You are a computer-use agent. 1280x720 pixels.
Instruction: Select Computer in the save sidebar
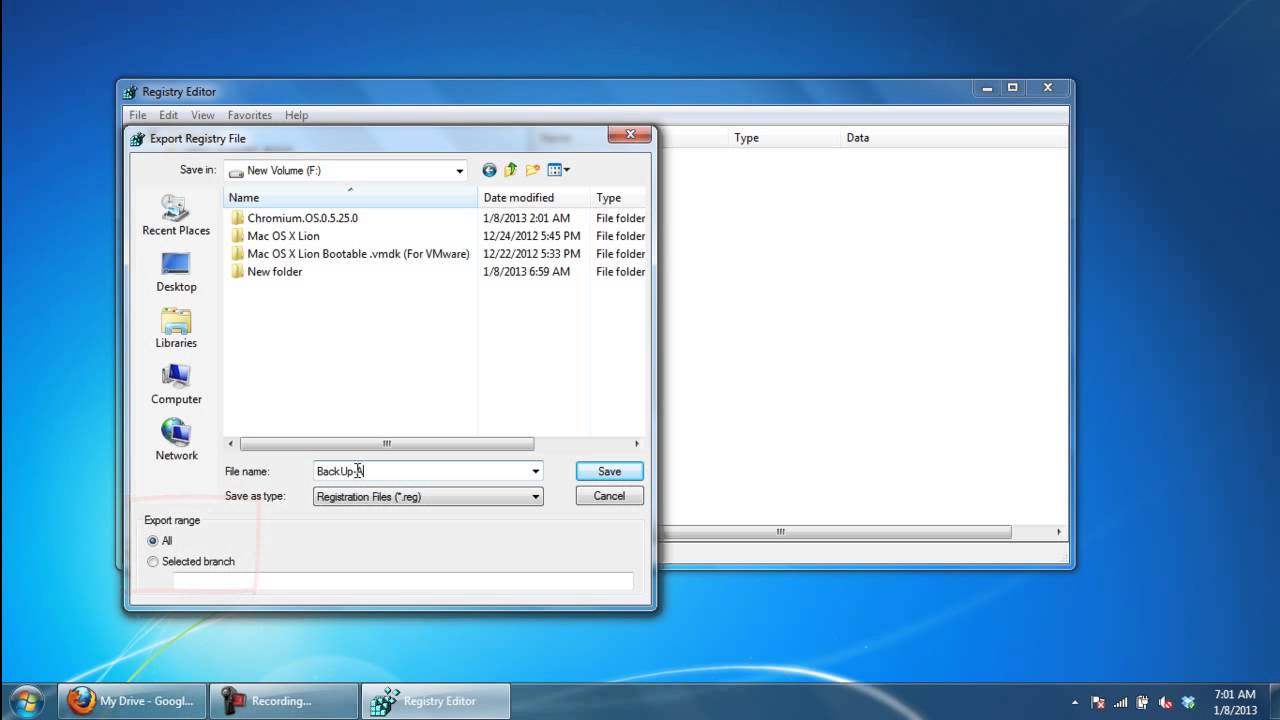point(176,383)
